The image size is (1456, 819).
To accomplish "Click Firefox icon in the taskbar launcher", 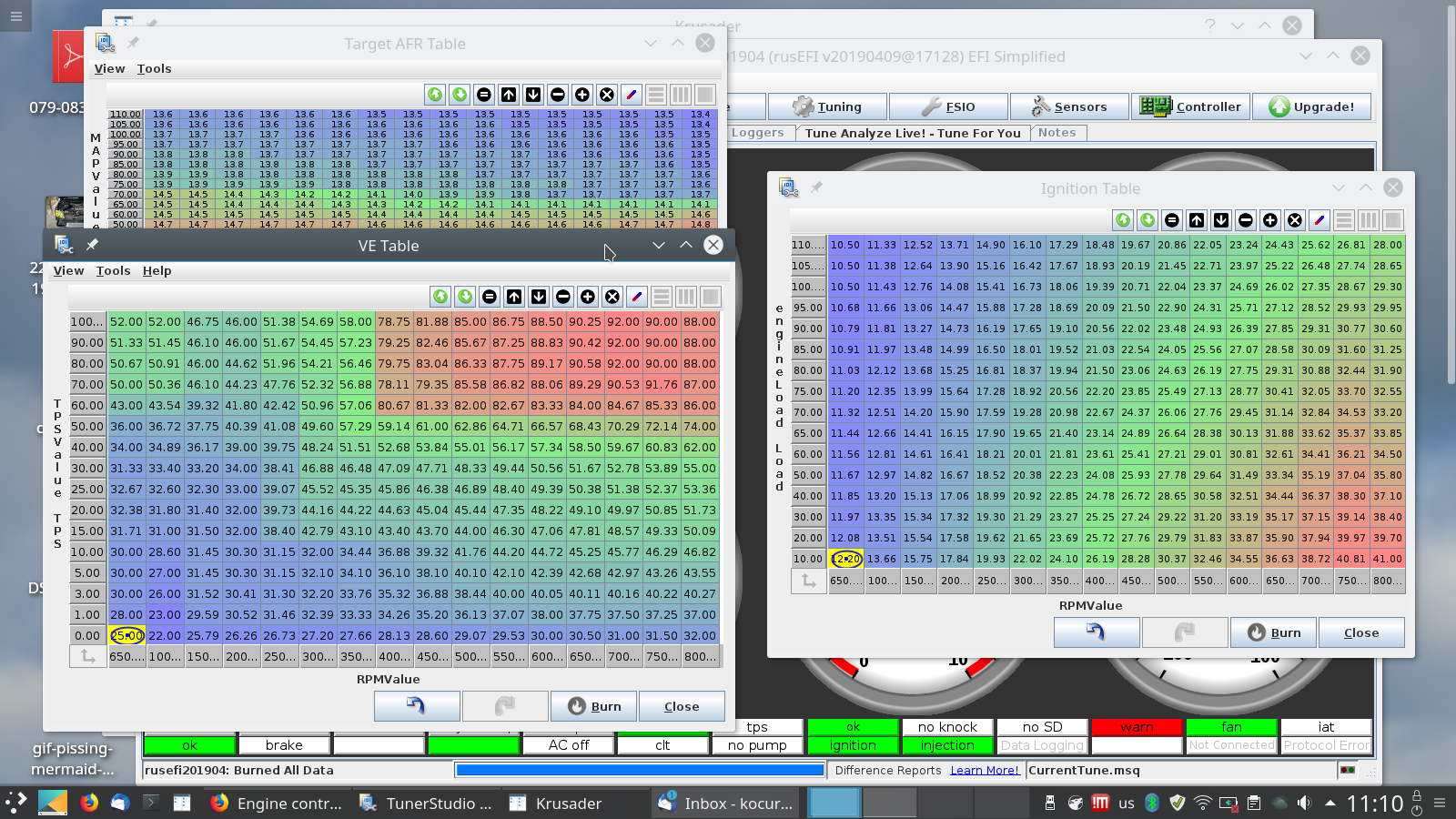I will click(x=88, y=803).
